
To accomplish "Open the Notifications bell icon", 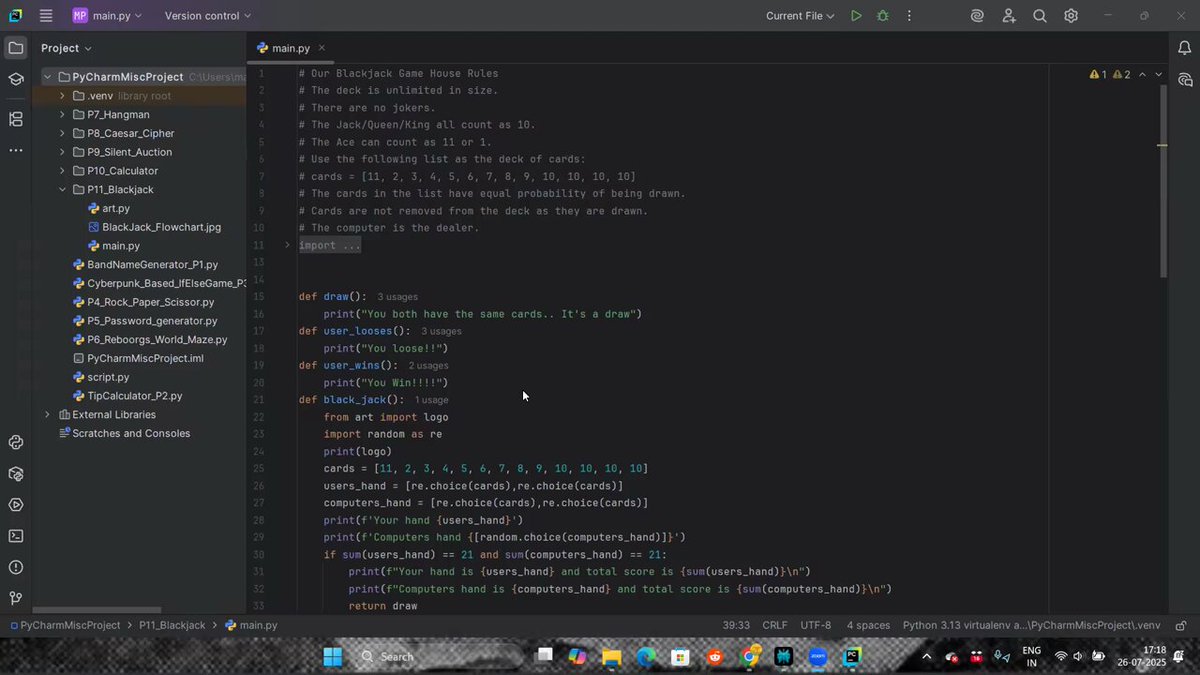I will pos(1185,48).
